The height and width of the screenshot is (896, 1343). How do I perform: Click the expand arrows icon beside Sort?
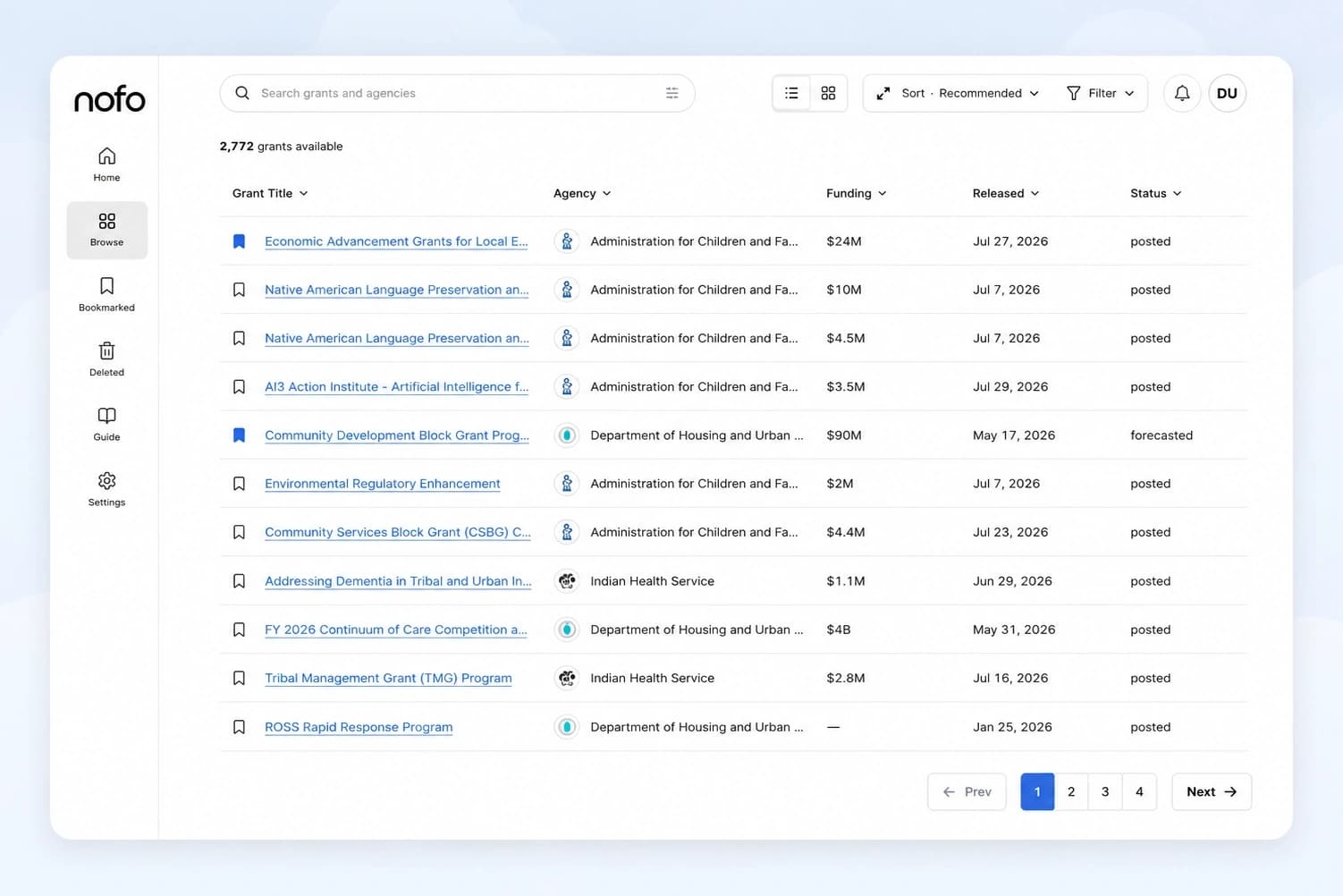[883, 93]
